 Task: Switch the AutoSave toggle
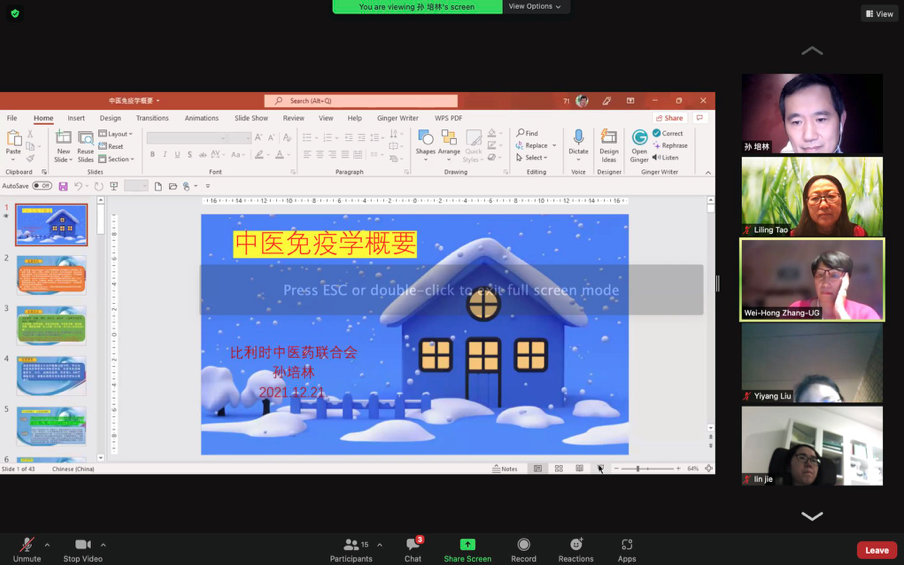click(42, 186)
